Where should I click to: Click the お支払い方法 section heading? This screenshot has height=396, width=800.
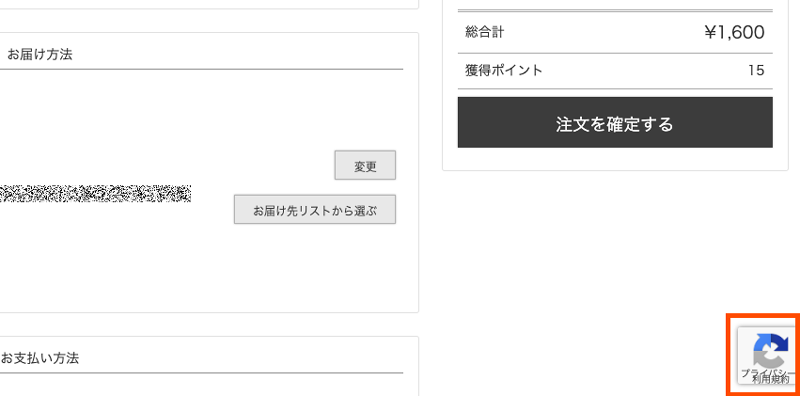pos(40,358)
